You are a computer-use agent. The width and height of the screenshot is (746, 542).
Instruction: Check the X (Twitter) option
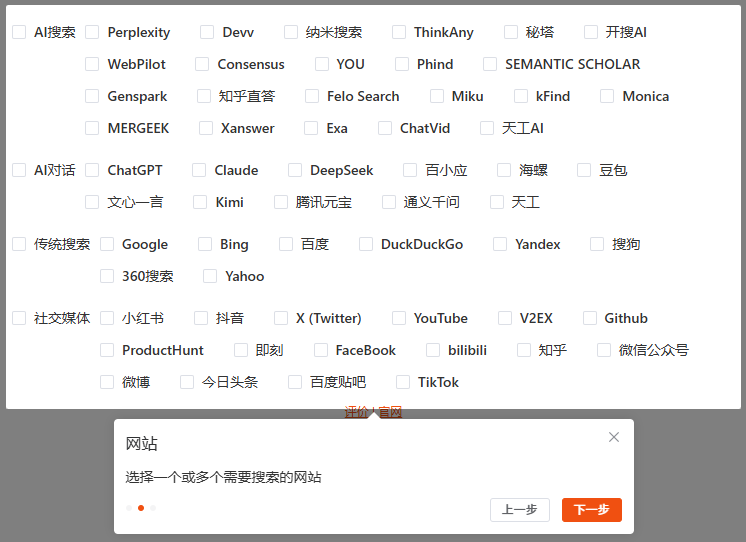(281, 318)
